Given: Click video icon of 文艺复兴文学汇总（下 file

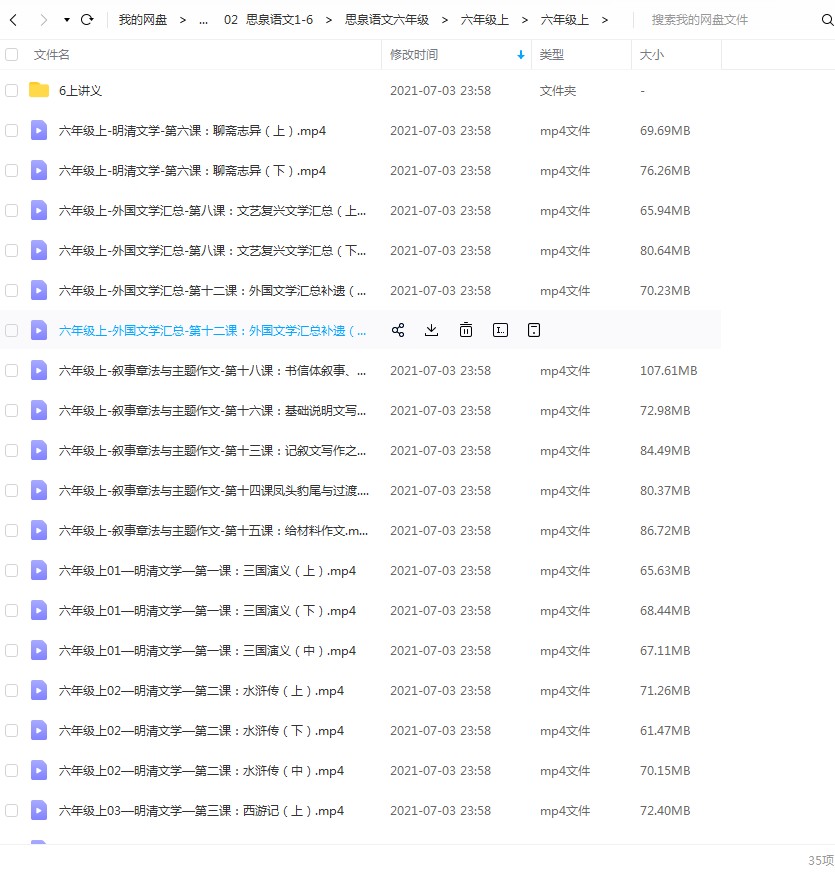Looking at the screenshot, I should click(x=38, y=250).
